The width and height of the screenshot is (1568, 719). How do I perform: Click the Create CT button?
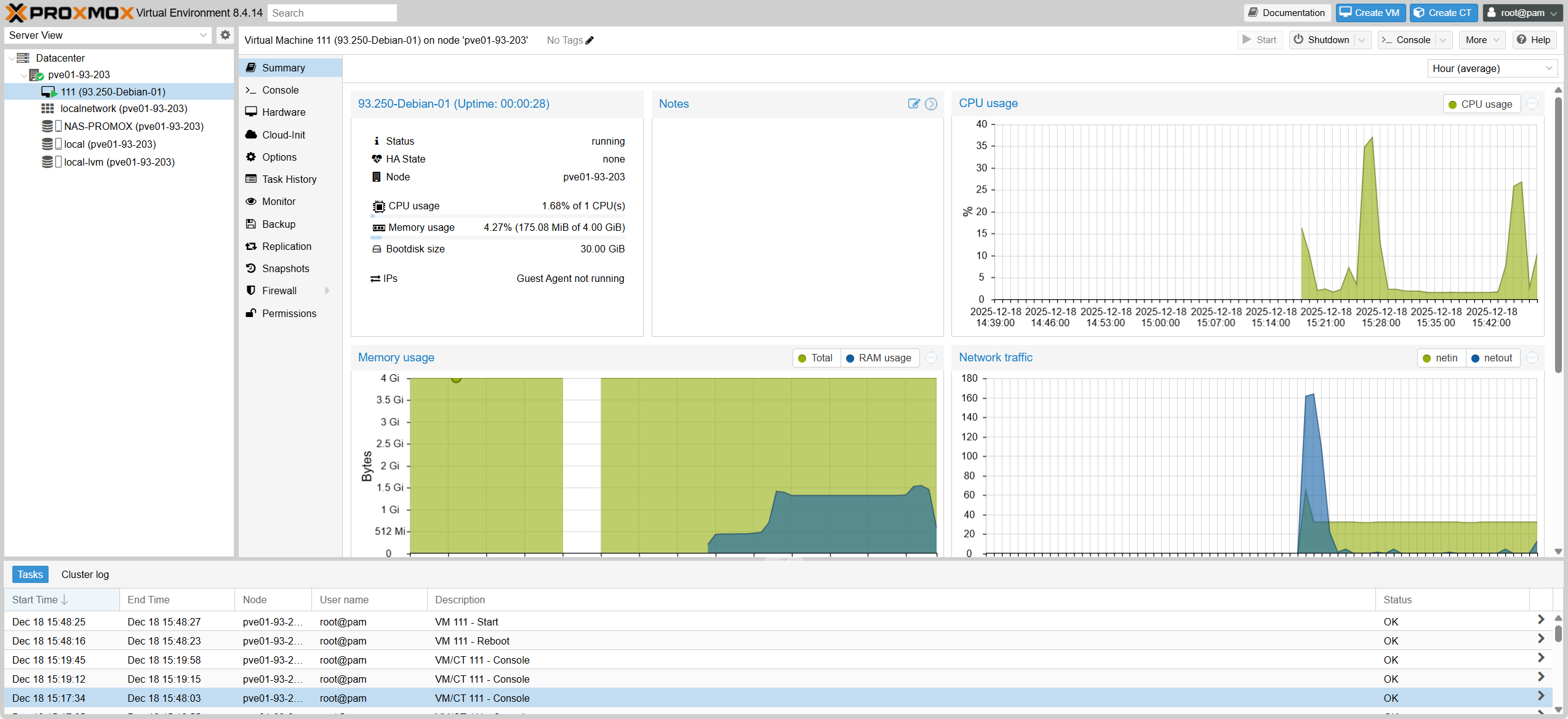1442,12
